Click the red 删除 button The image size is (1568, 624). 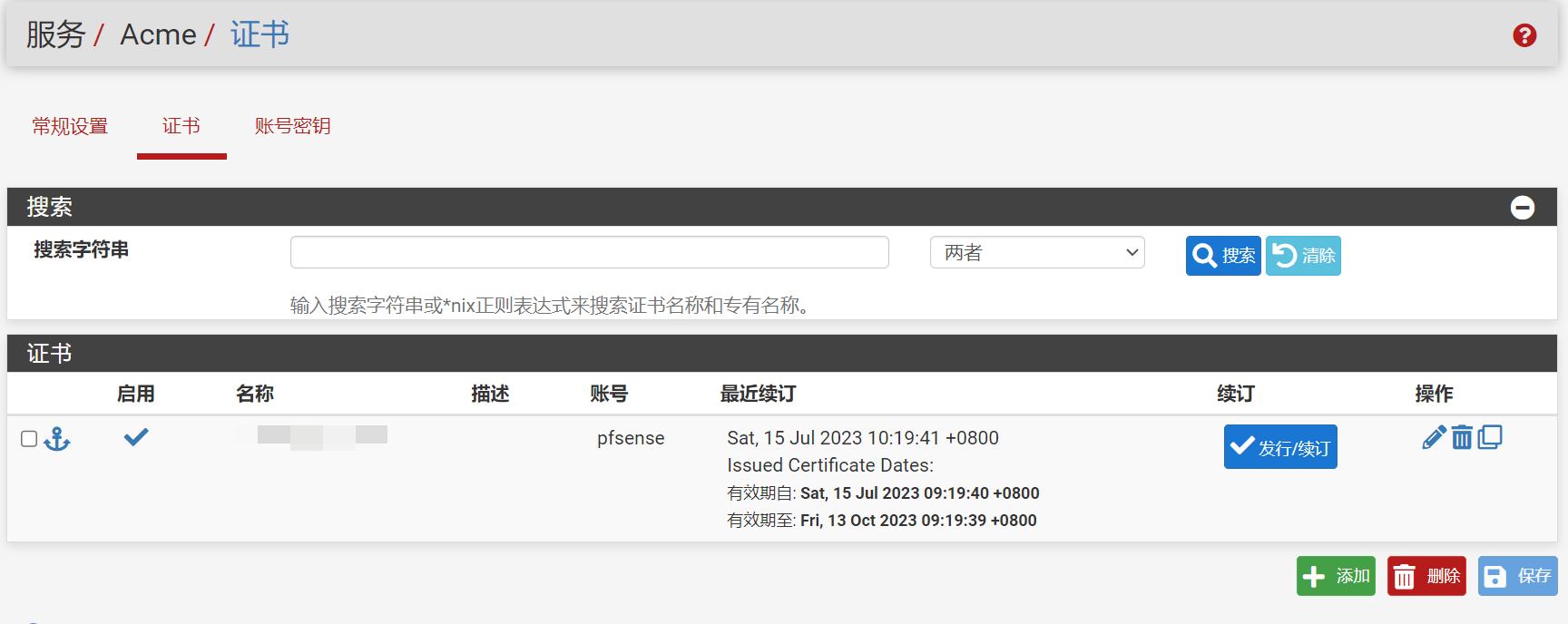point(1426,576)
